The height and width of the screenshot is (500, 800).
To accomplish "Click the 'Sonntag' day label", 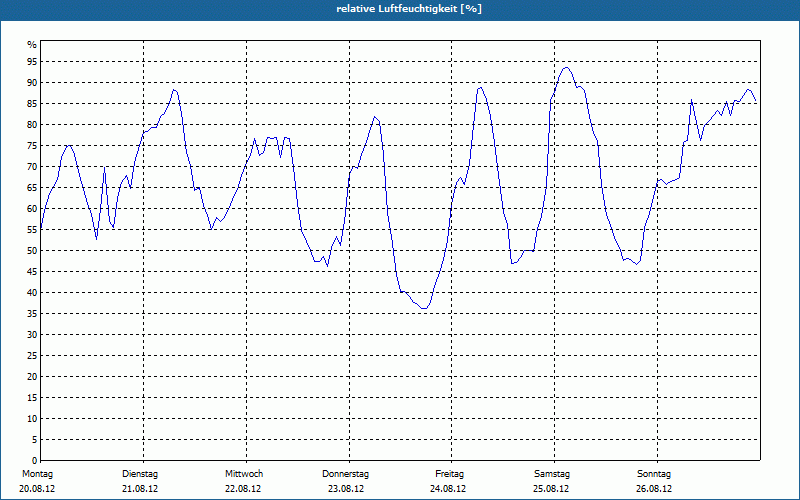I will click(x=654, y=474).
